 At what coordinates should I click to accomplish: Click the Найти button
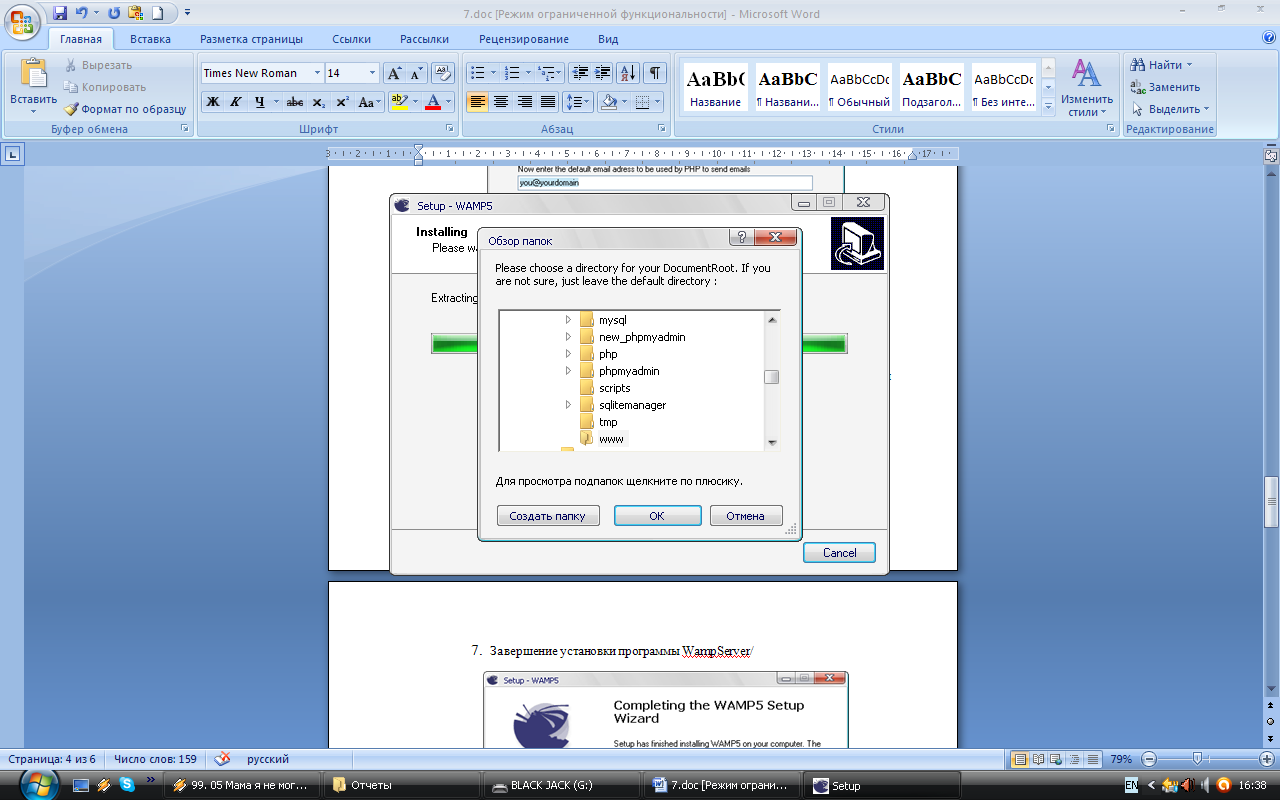[x=1162, y=65]
